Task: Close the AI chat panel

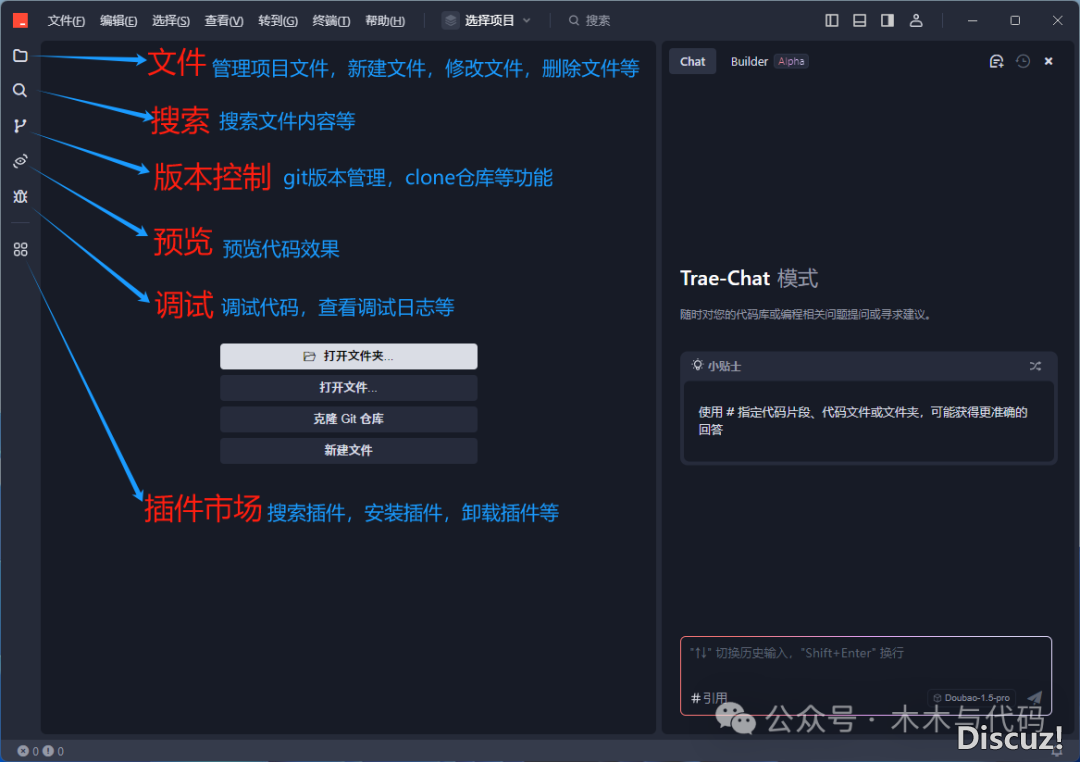Action: coord(1048,61)
